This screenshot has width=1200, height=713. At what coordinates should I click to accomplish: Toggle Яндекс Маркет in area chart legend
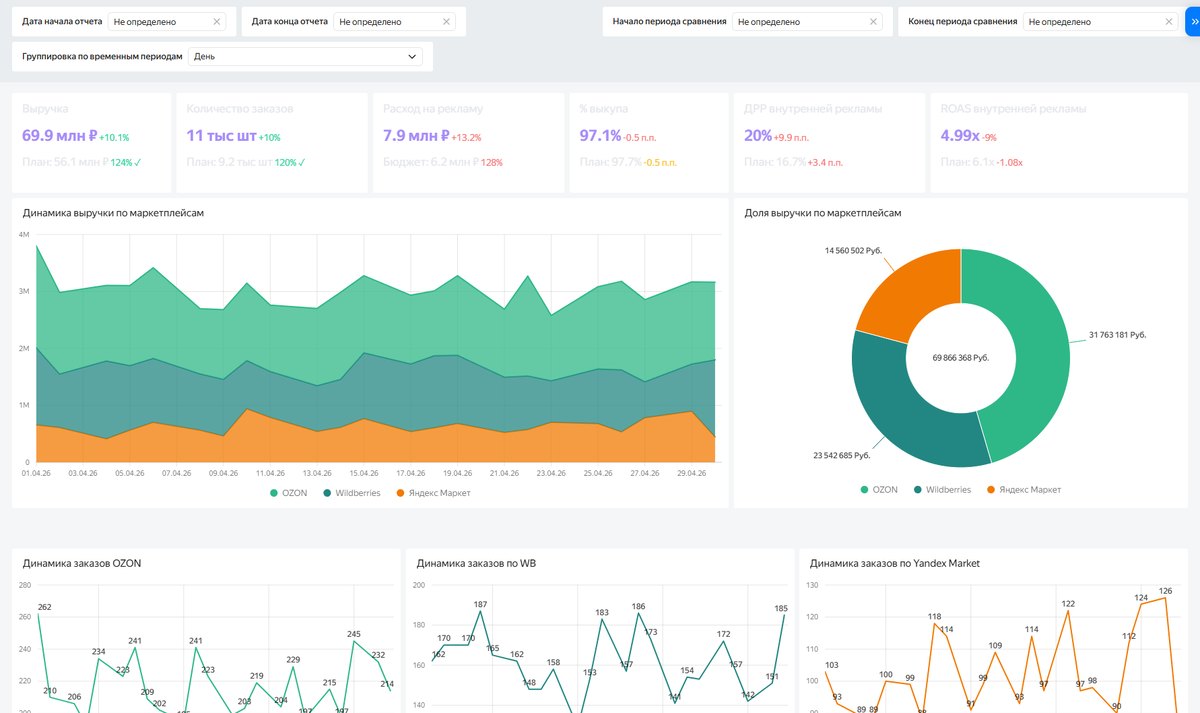(433, 493)
